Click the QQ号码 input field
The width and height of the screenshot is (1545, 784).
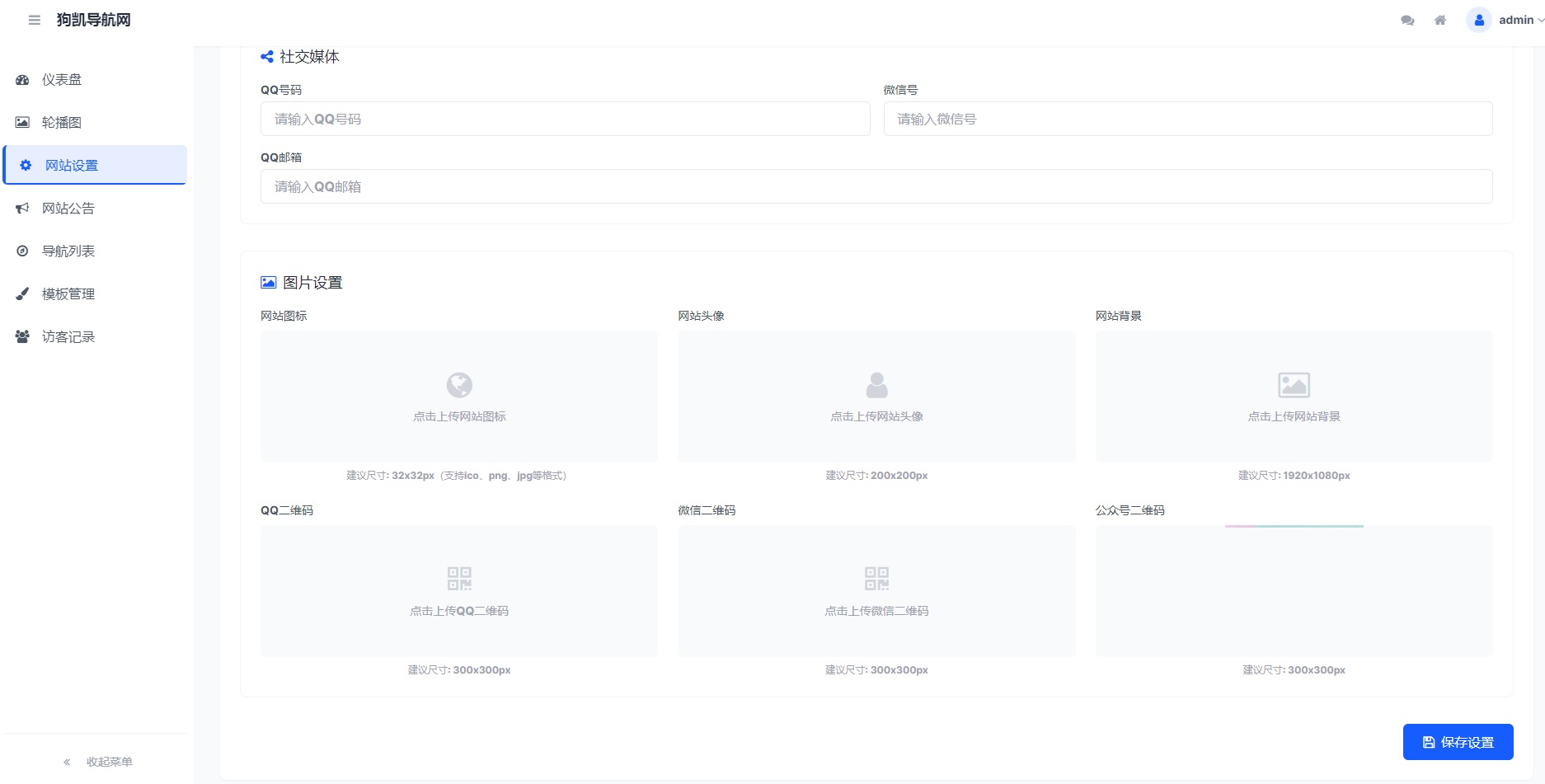(564, 119)
